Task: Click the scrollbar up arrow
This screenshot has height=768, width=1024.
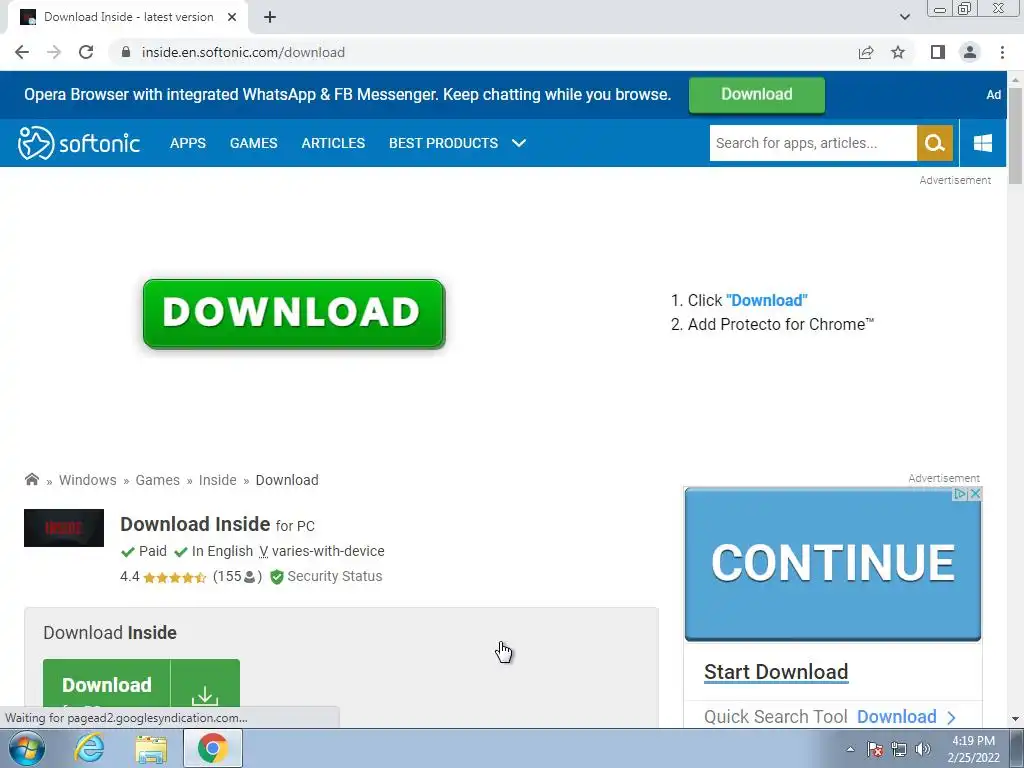Action: pos(1015,79)
